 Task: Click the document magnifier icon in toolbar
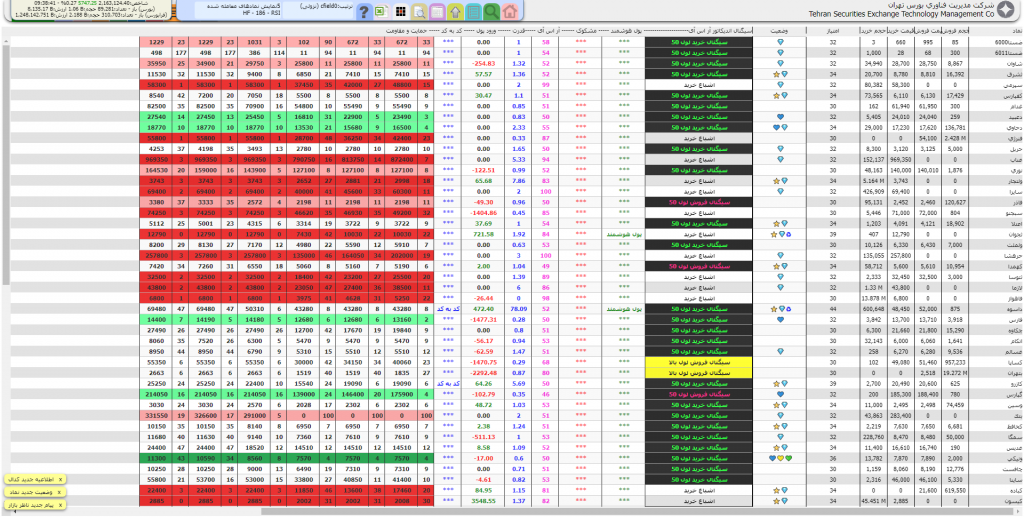pos(419,11)
